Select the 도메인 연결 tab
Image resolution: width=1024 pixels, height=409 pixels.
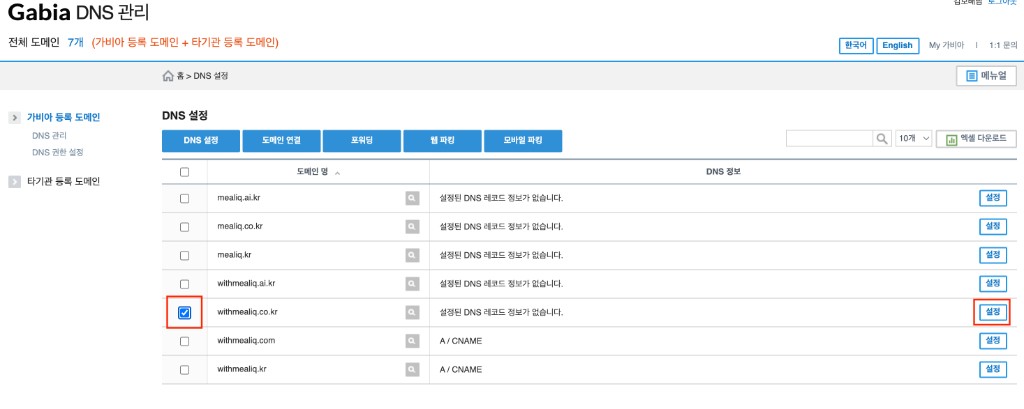click(x=281, y=141)
